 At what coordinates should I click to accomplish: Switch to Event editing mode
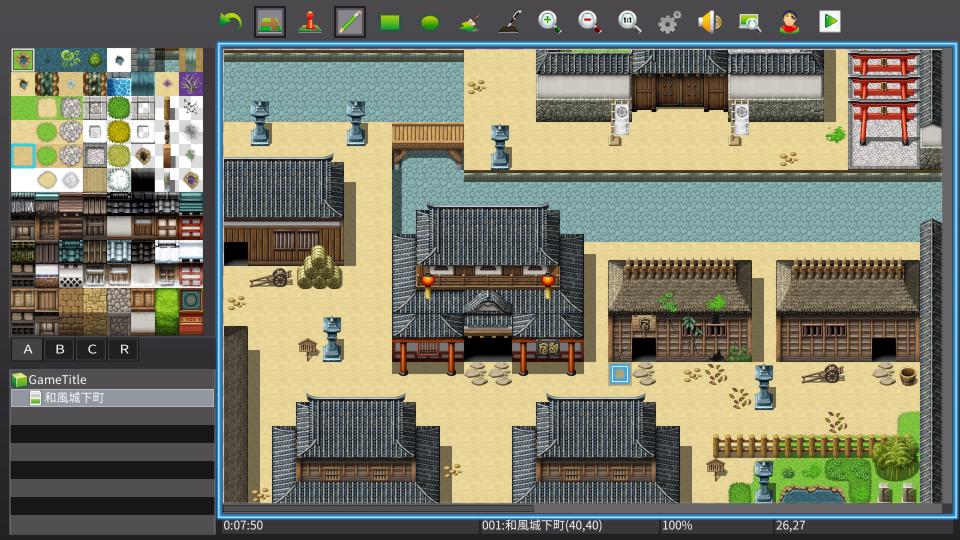pyautogui.click(x=310, y=21)
